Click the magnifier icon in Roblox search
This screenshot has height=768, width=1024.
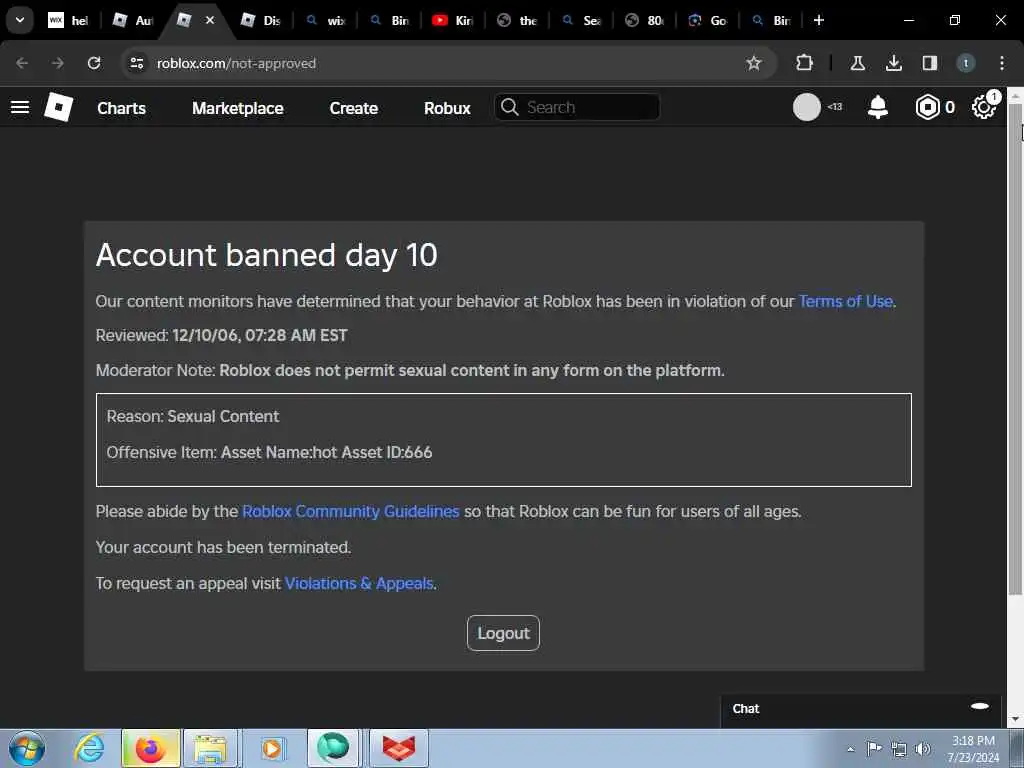point(509,107)
